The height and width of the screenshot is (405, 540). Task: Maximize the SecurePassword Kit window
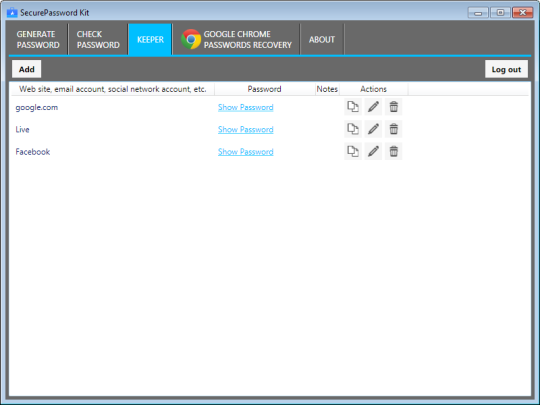pos(500,13)
